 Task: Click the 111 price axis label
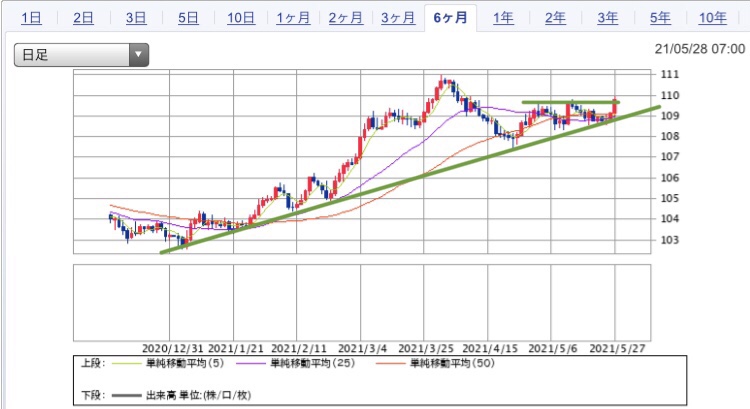670,74
